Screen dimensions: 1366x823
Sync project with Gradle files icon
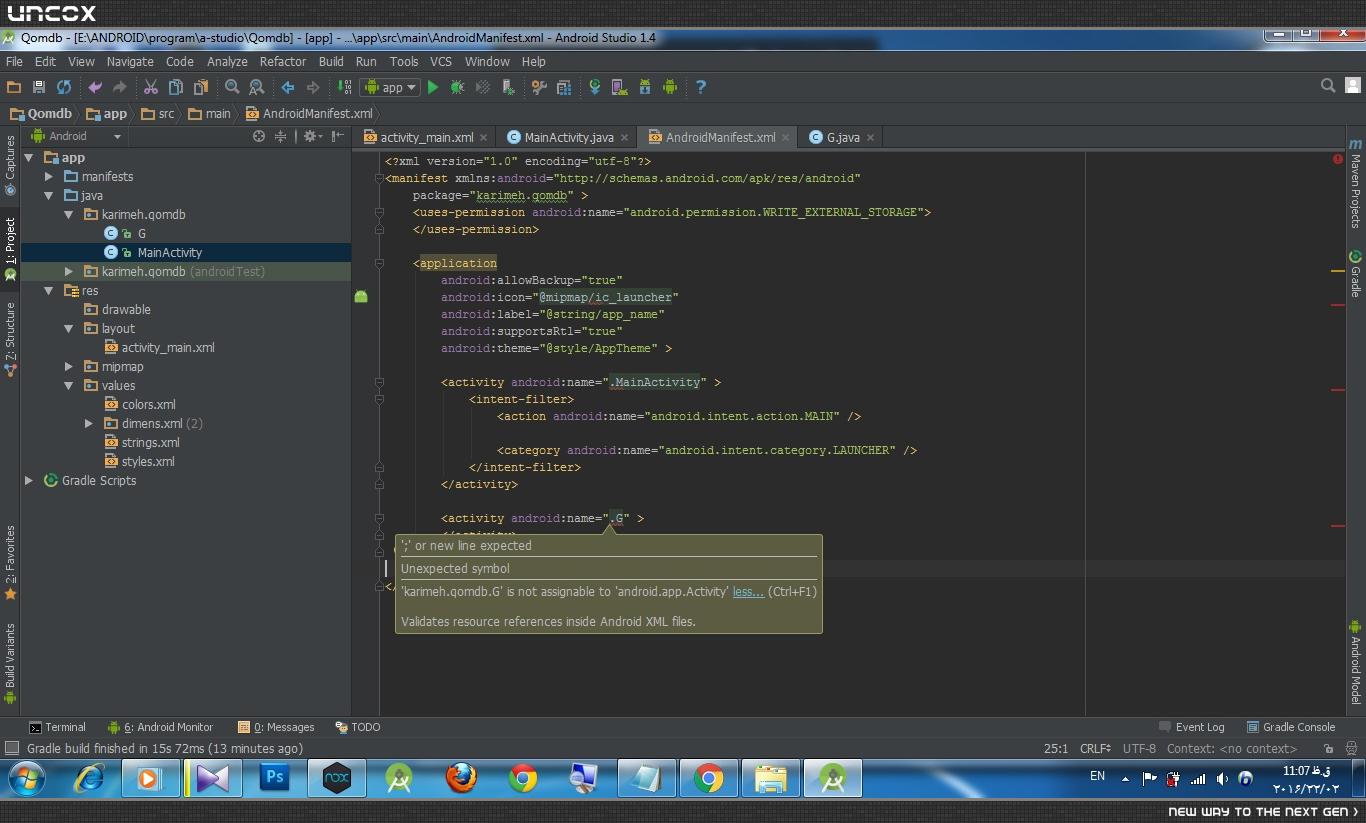coord(595,87)
